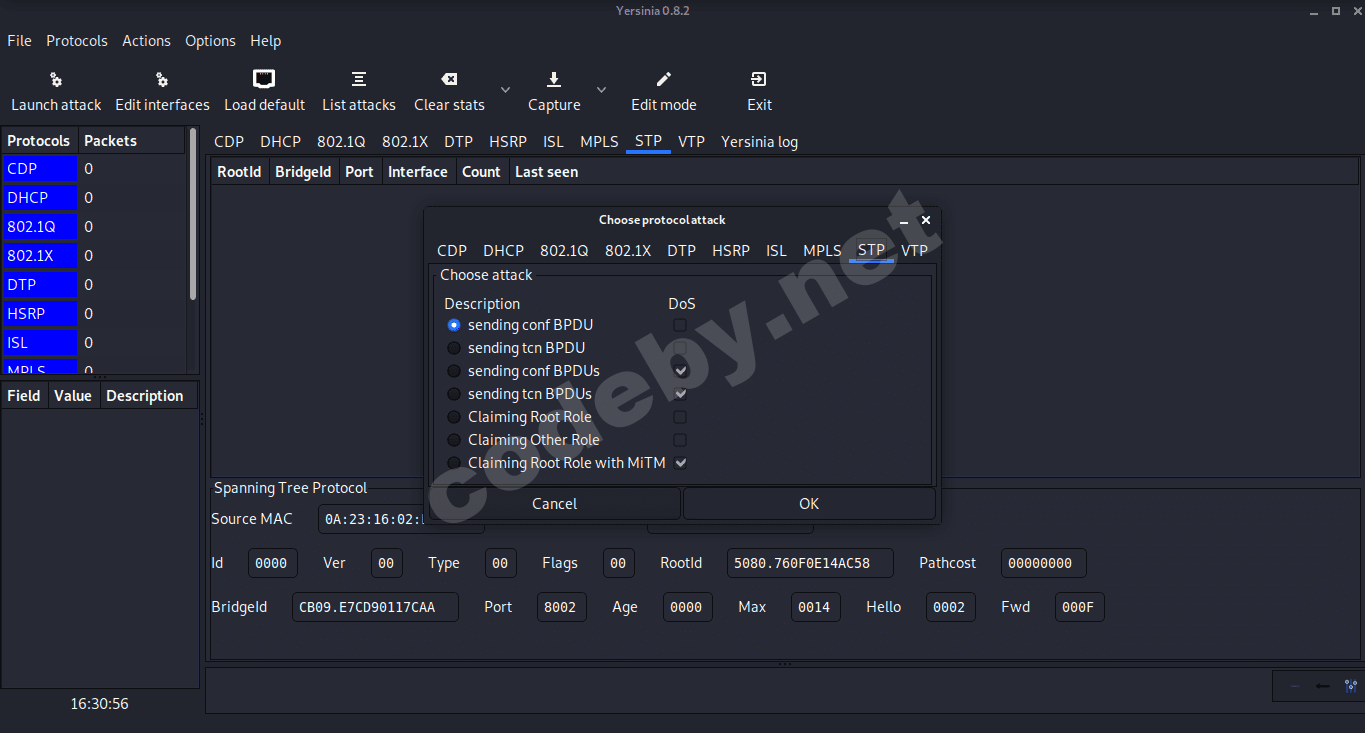Open the List attacks toolbar icon
This screenshot has width=1365, height=733.
358,80
